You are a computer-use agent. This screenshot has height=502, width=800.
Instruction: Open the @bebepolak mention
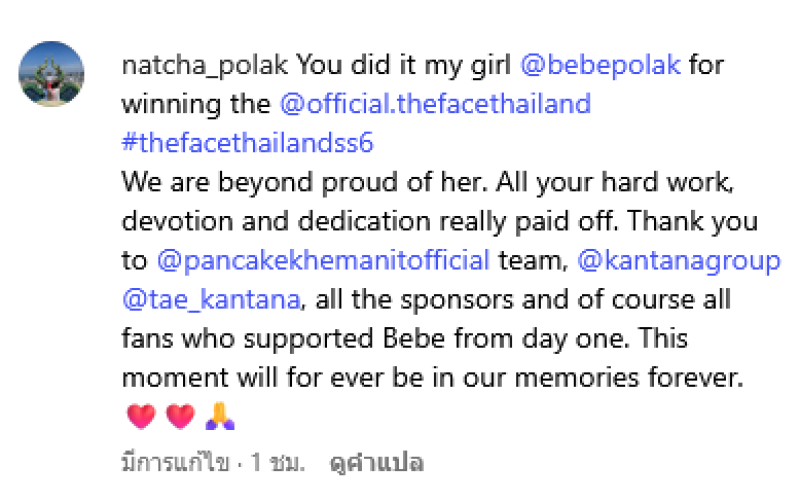(x=599, y=66)
